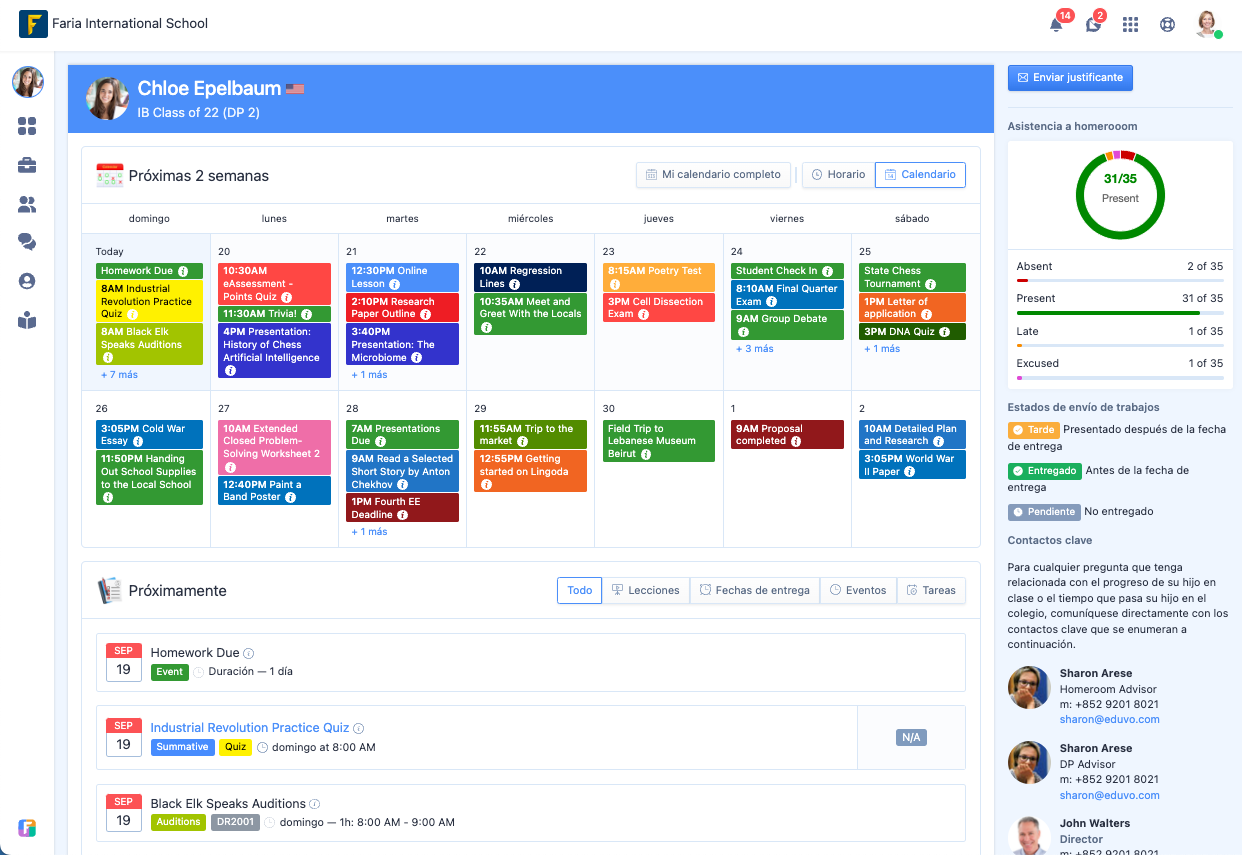Click info icon on 11:30AM Trivia! event

(x=307, y=314)
